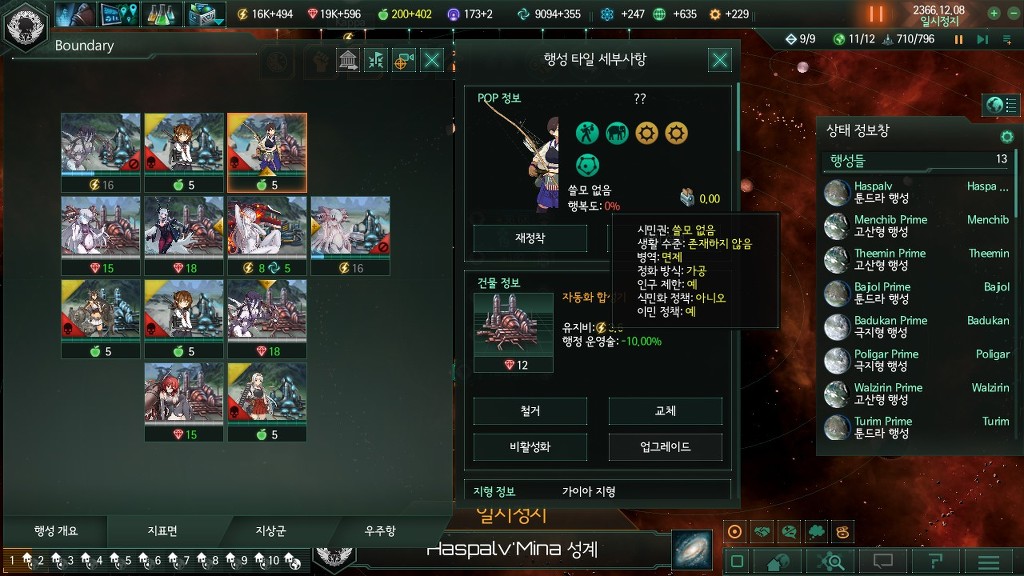The width and height of the screenshot is (1024, 576).
Task: Toggle the outliner planet list icon
Action: tap(1000, 105)
